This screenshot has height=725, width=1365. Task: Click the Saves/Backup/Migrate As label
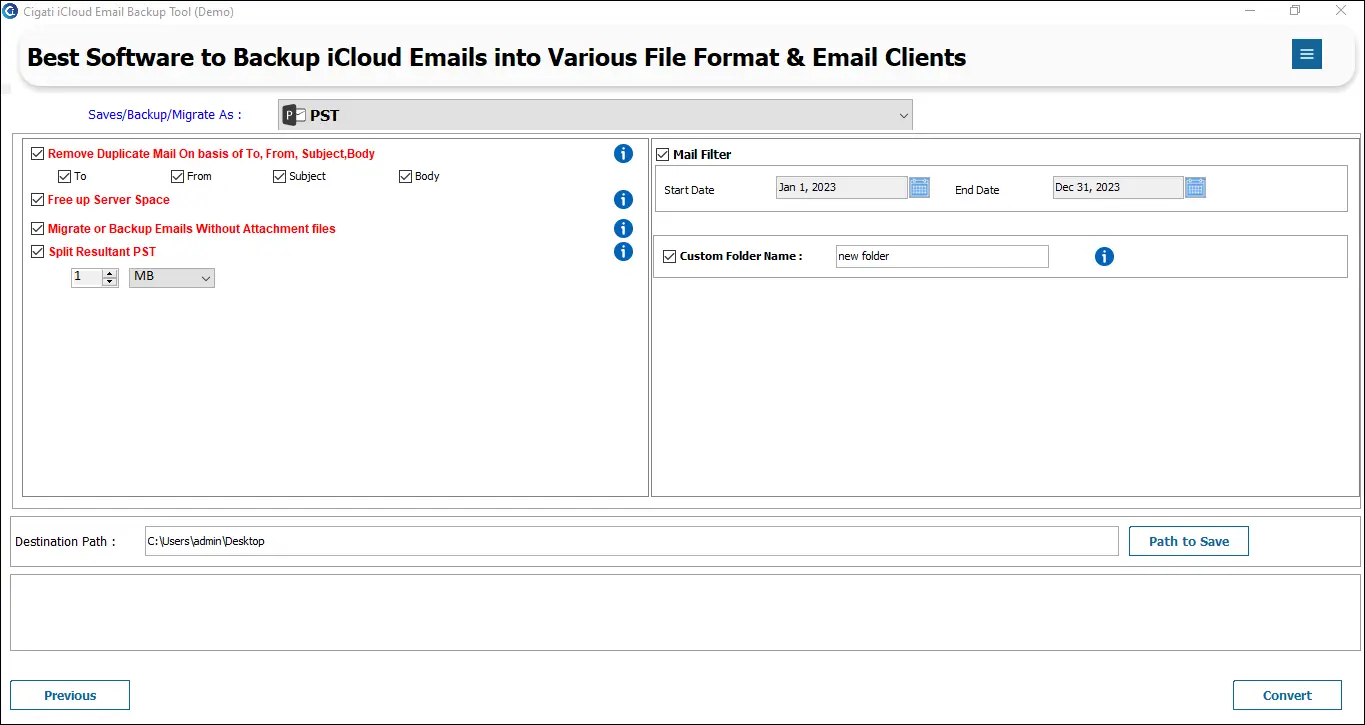[x=164, y=115]
